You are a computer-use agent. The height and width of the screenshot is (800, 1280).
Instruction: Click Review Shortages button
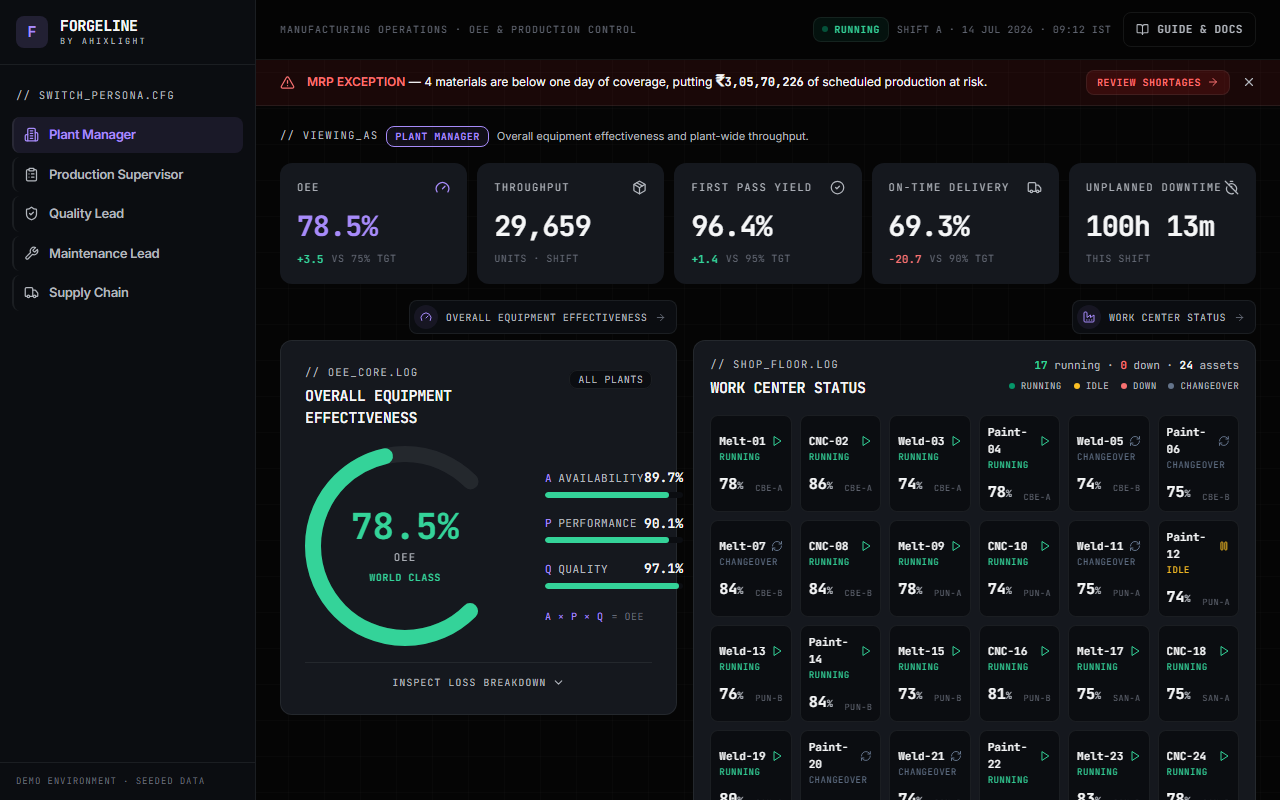click(1158, 82)
